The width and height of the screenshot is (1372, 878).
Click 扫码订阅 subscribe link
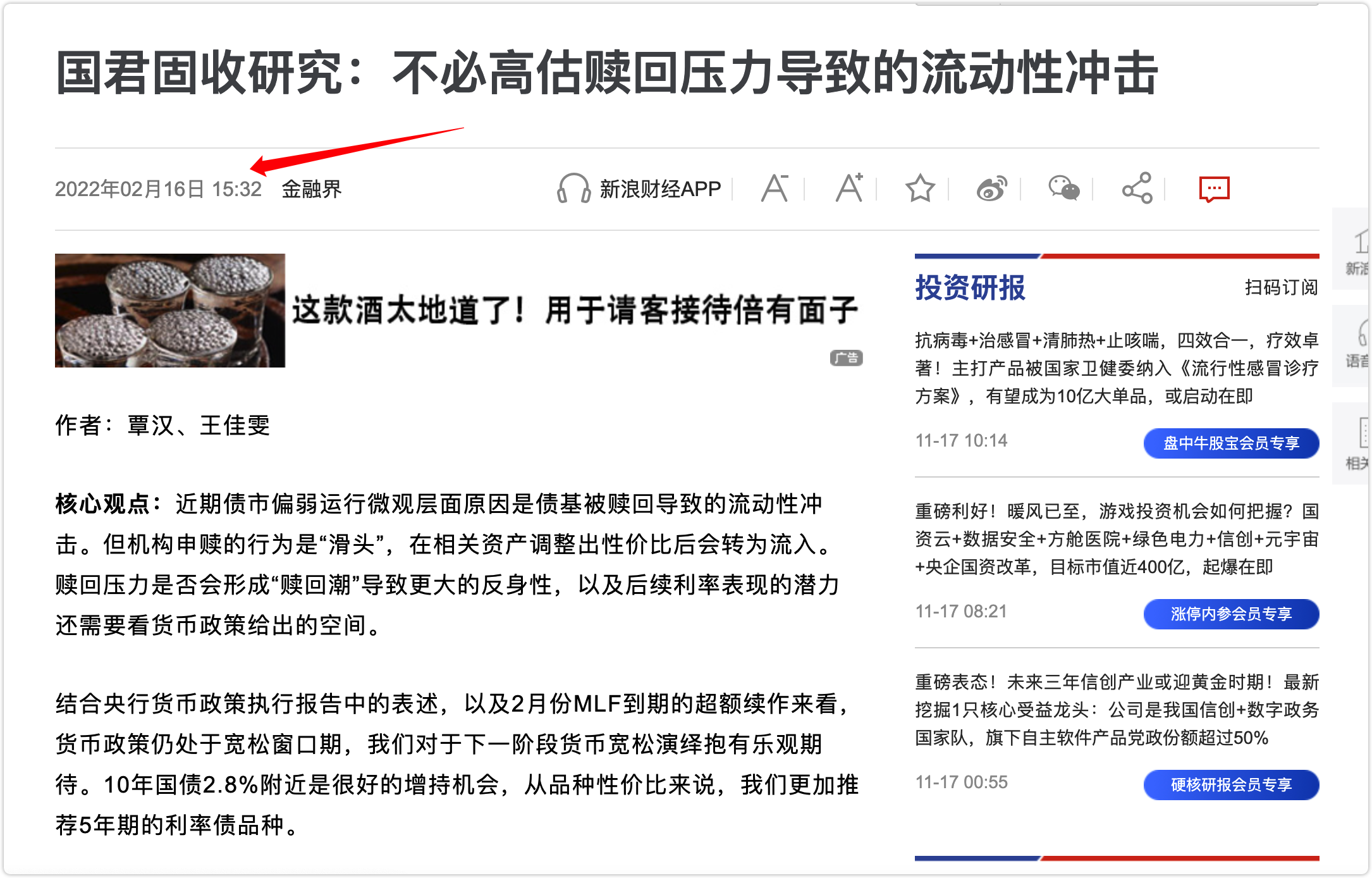(1281, 287)
